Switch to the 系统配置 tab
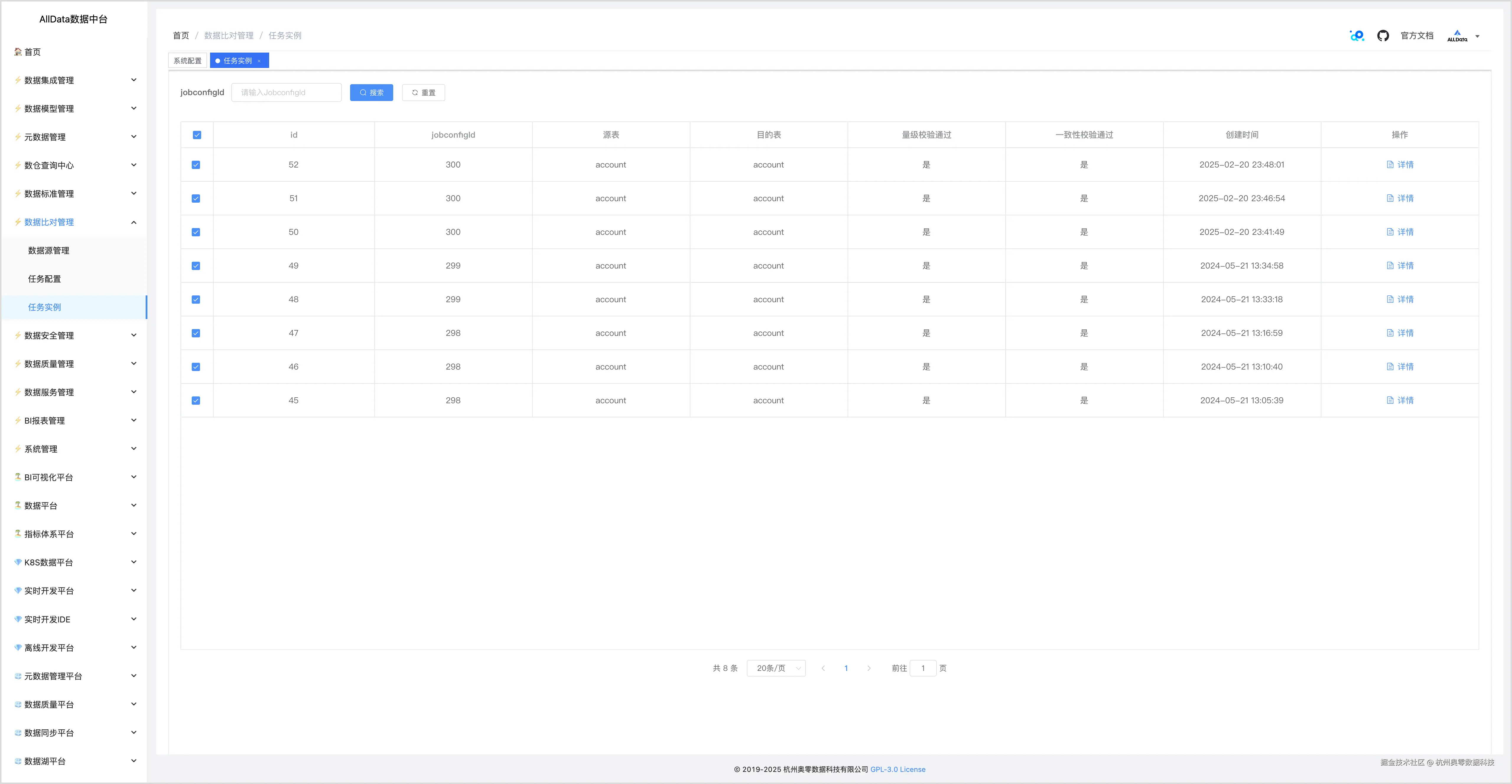Viewport: 1512px width, 784px height. 187,61
